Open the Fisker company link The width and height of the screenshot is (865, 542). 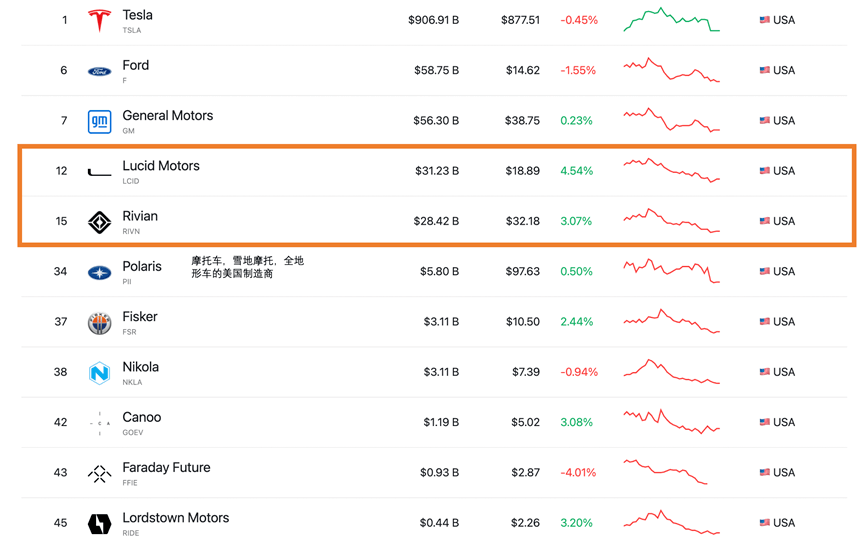[x=140, y=317]
